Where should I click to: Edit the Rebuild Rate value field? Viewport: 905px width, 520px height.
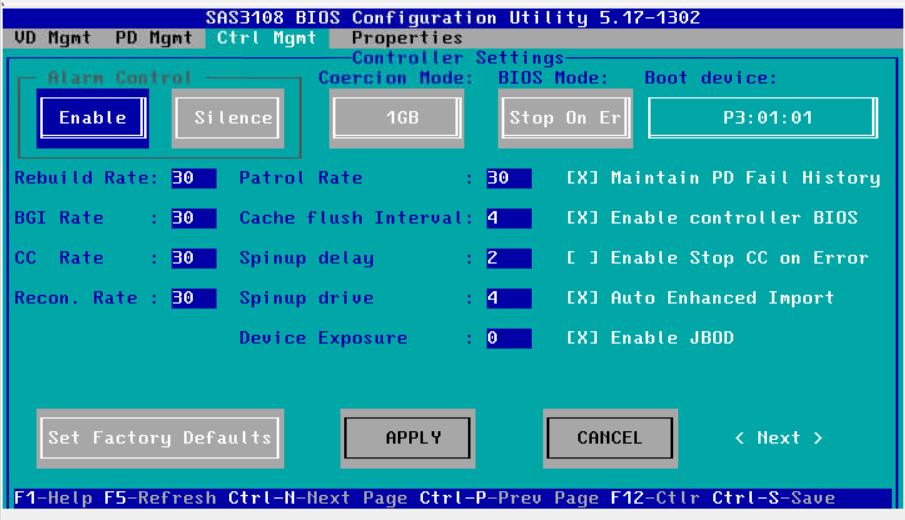pyautogui.click(x=194, y=178)
